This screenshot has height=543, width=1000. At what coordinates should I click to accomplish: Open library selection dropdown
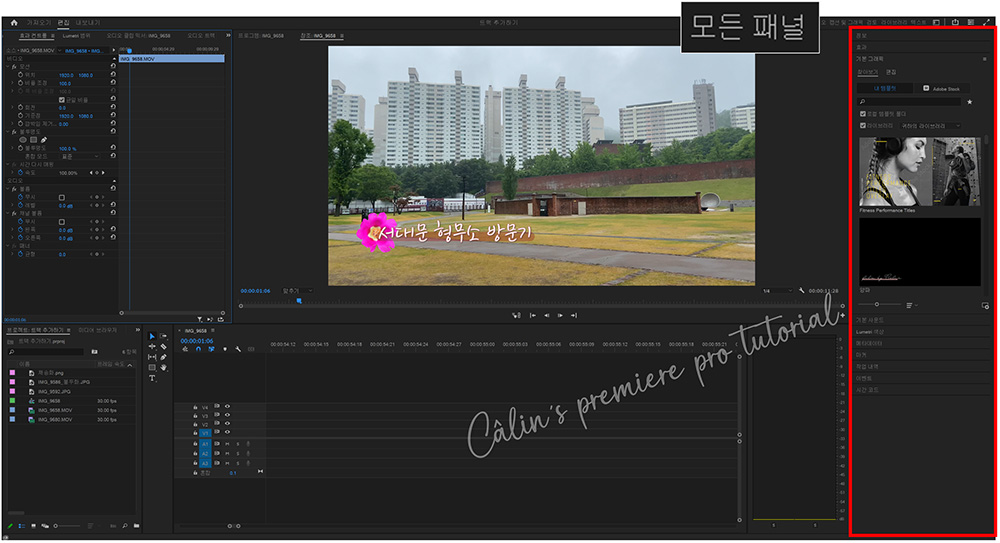click(930, 126)
